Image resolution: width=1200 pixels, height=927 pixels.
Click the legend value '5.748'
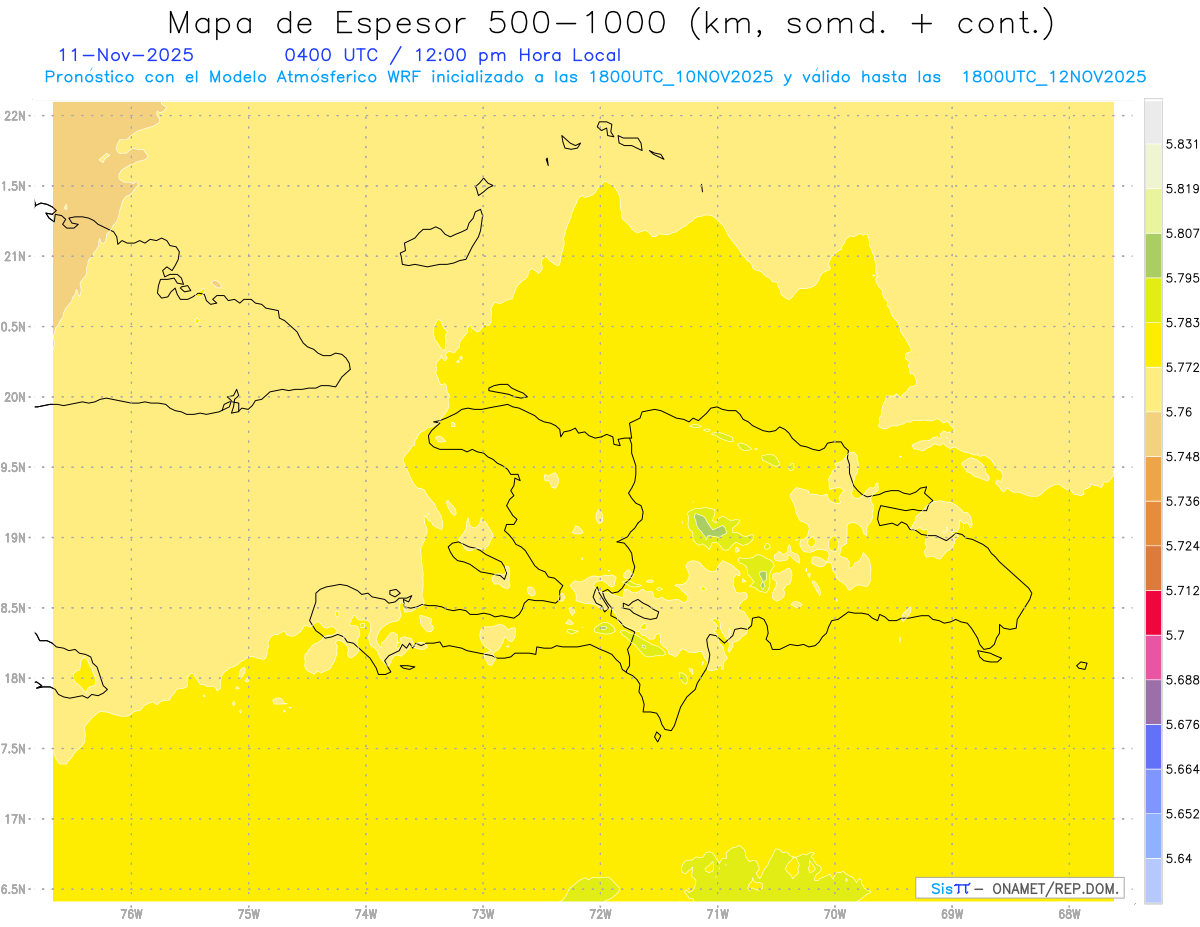coord(1183,457)
